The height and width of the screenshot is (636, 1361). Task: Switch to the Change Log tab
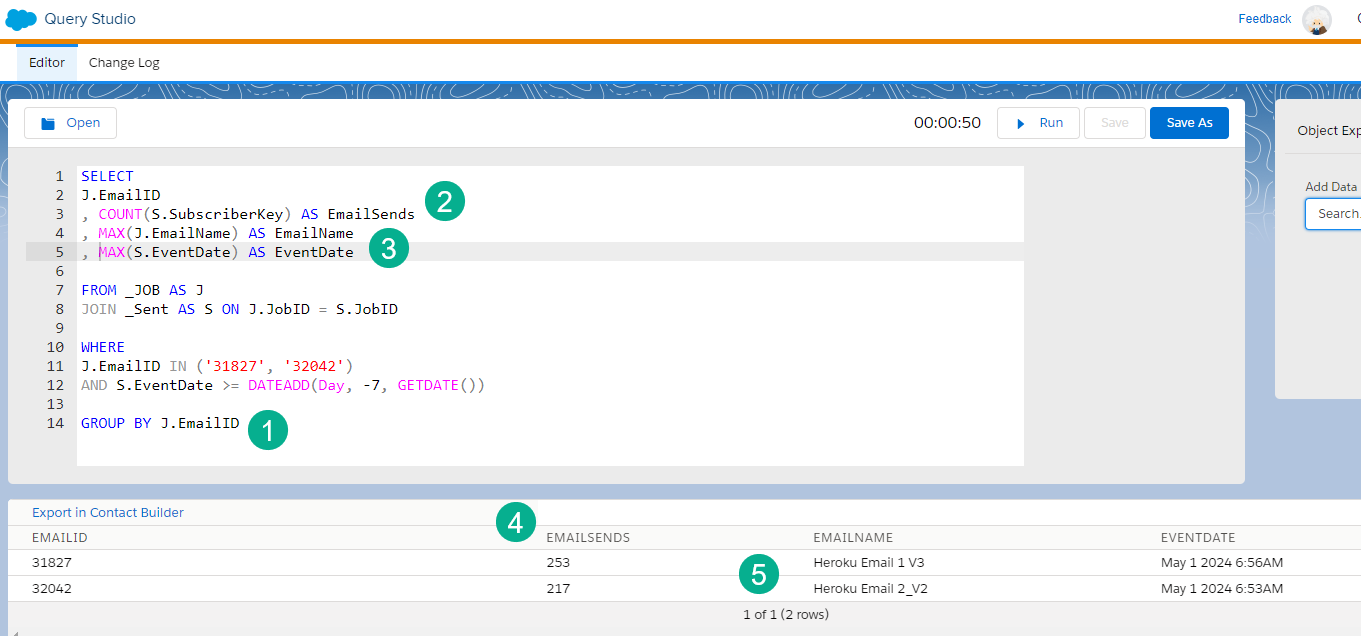(x=124, y=62)
